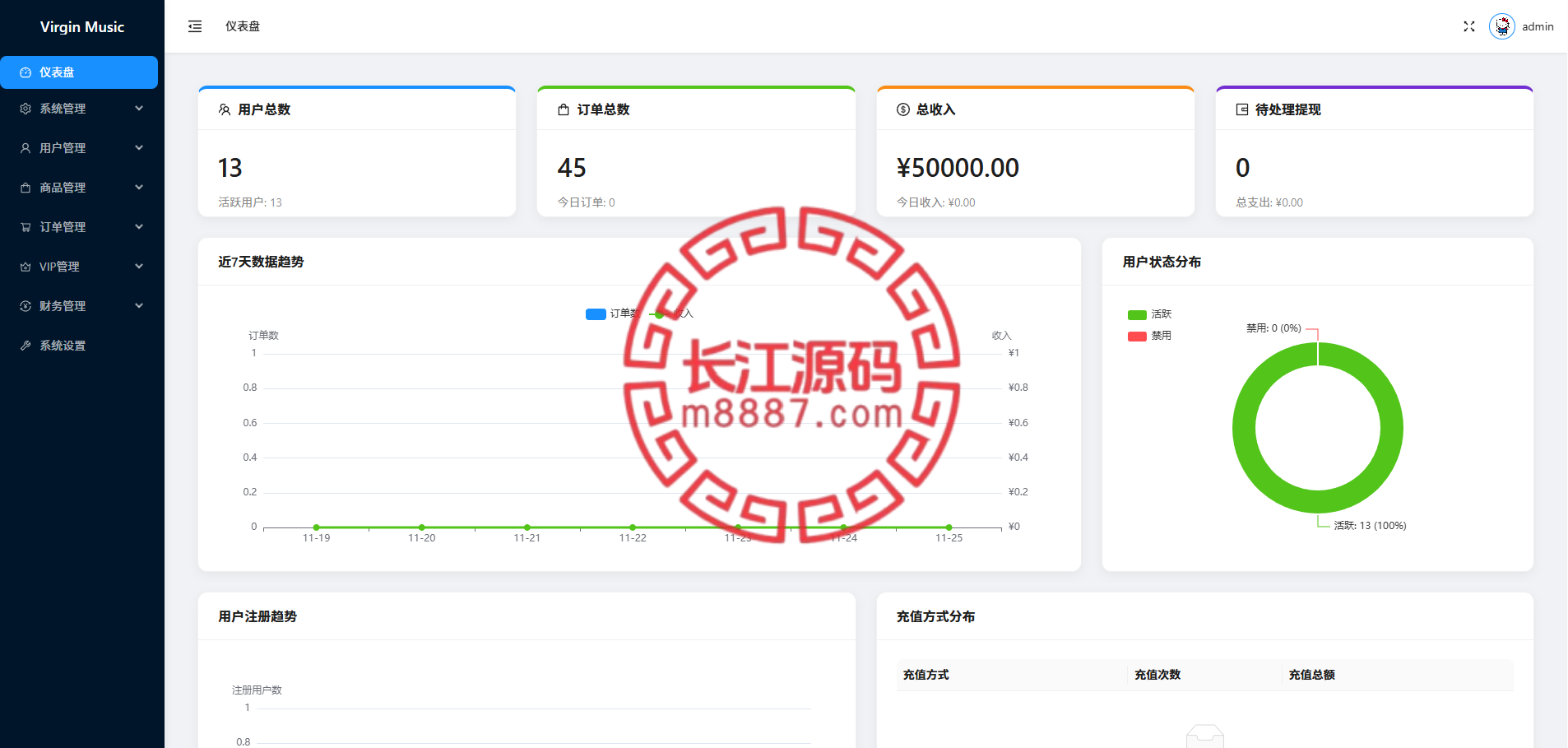
Task: Click the 仪表盘 dashboard icon in sidebar
Action: pos(26,72)
